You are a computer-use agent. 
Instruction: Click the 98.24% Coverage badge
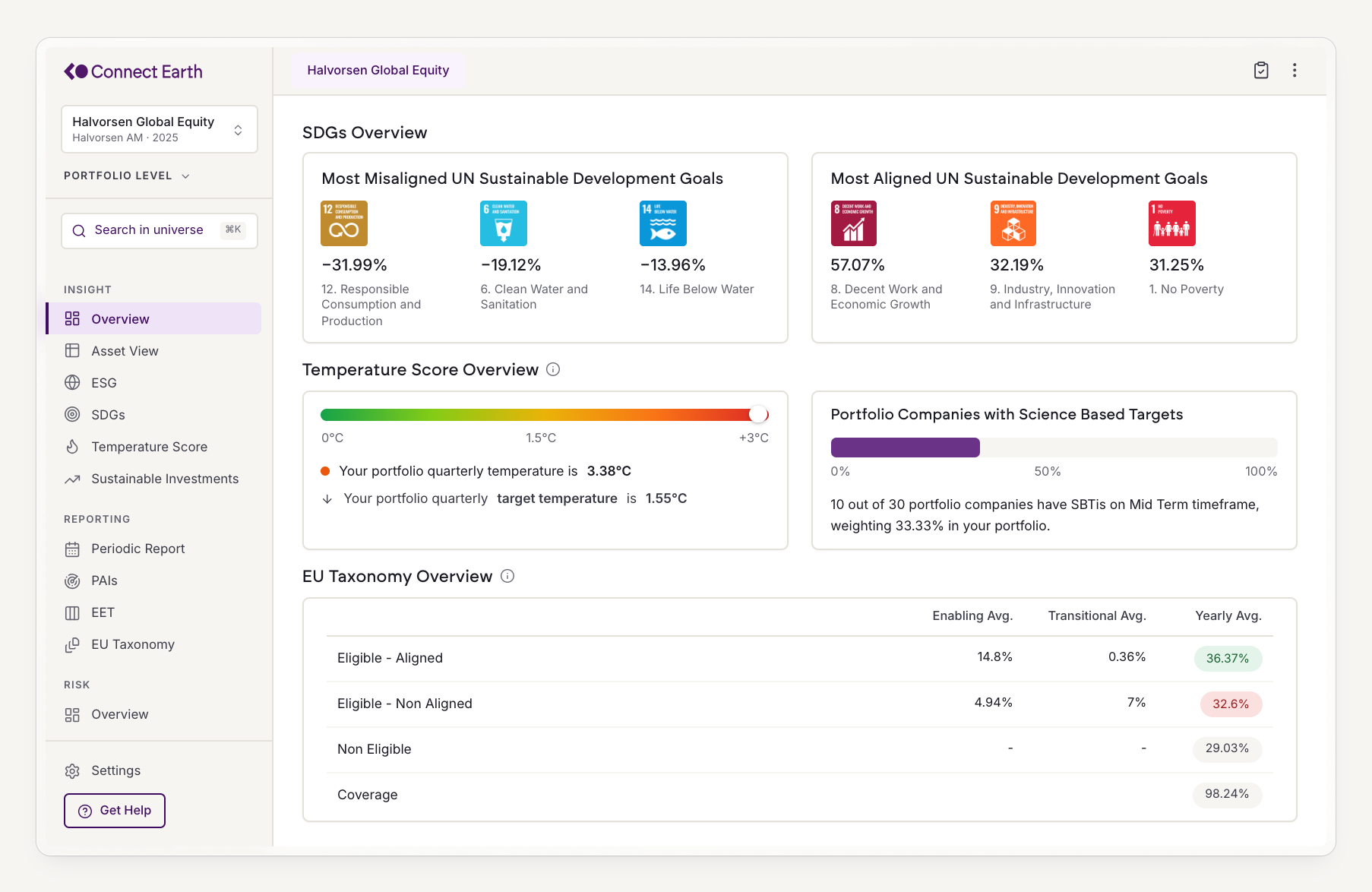coord(1227,795)
